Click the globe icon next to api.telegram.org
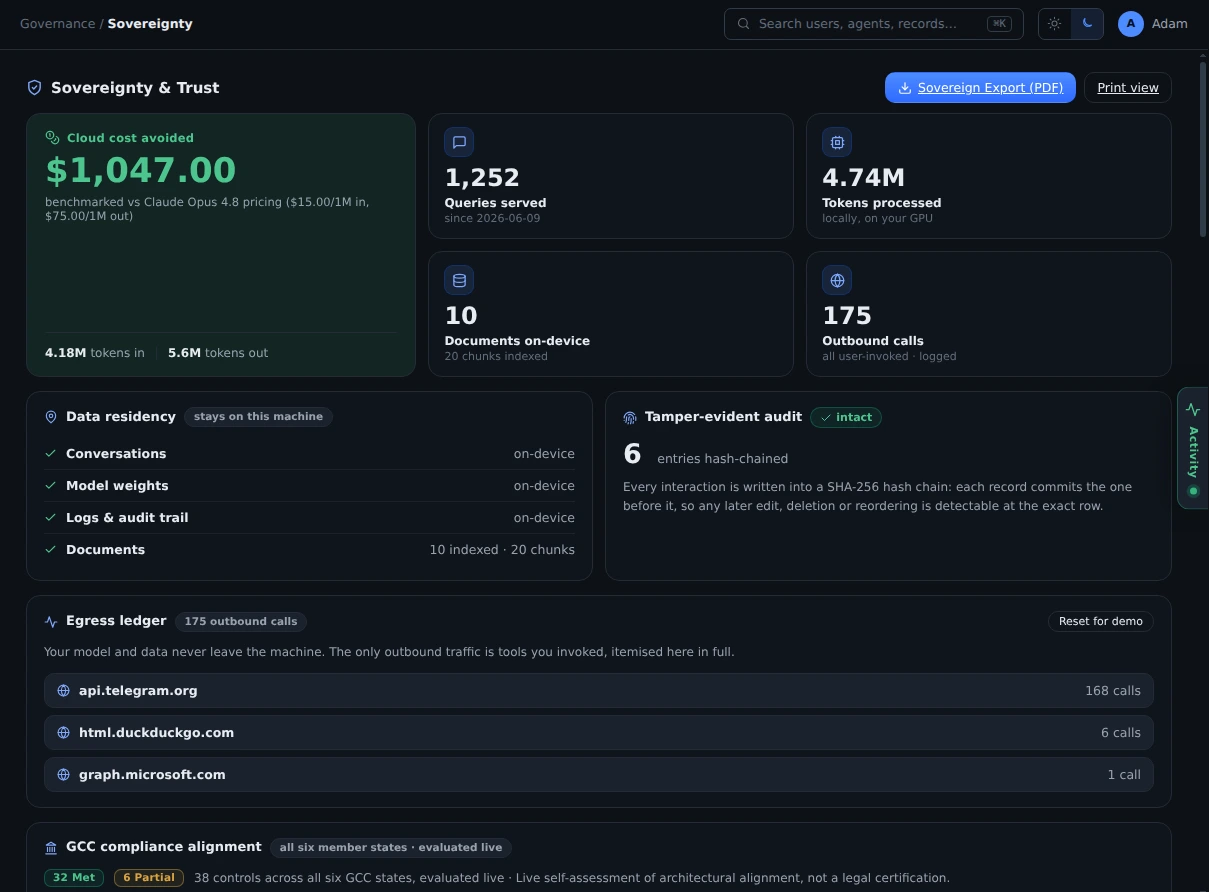Viewport: 1209px width, 892px height. click(x=64, y=691)
